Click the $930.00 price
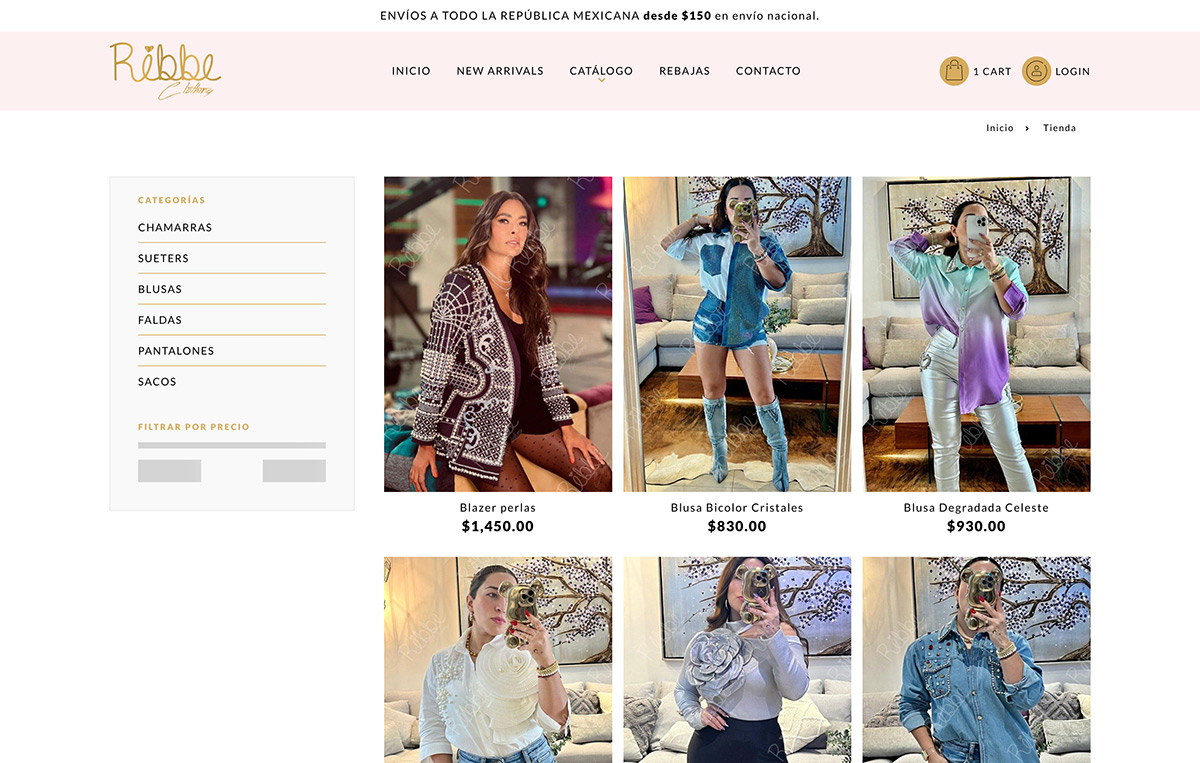The width and height of the screenshot is (1200, 763). (x=976, y=526)
